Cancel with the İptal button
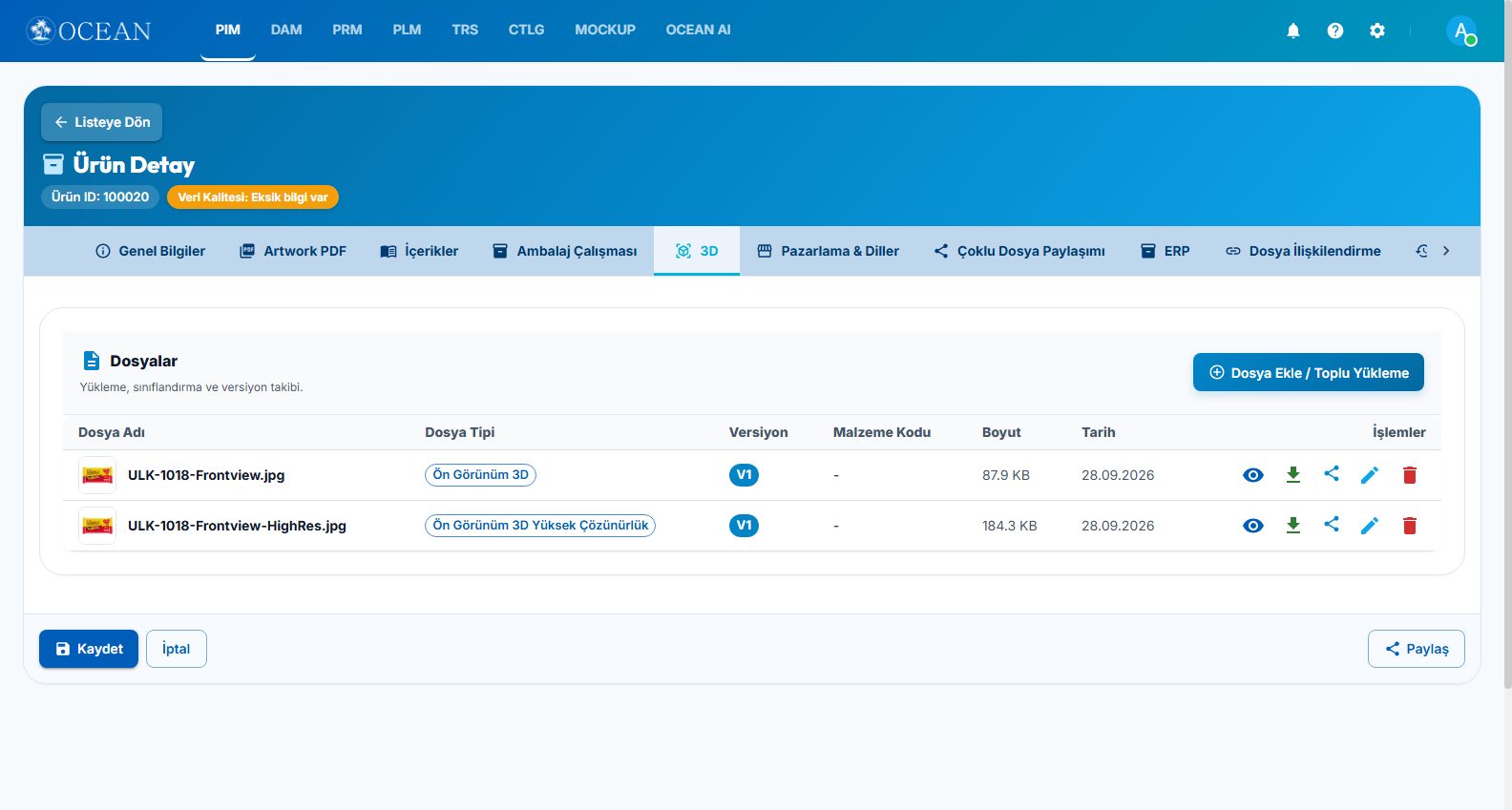 (177, 649)
